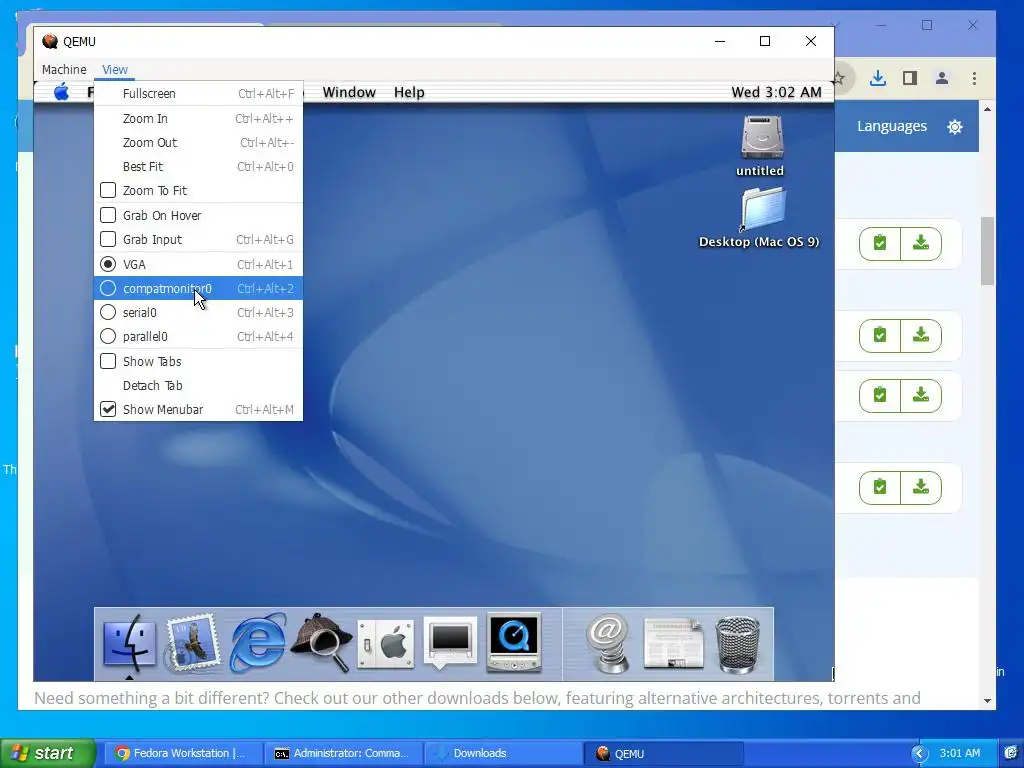Select the Desktop (Mac OS 9) folder
Screen dimensions: 1024x768
click(x=760, y=218)
